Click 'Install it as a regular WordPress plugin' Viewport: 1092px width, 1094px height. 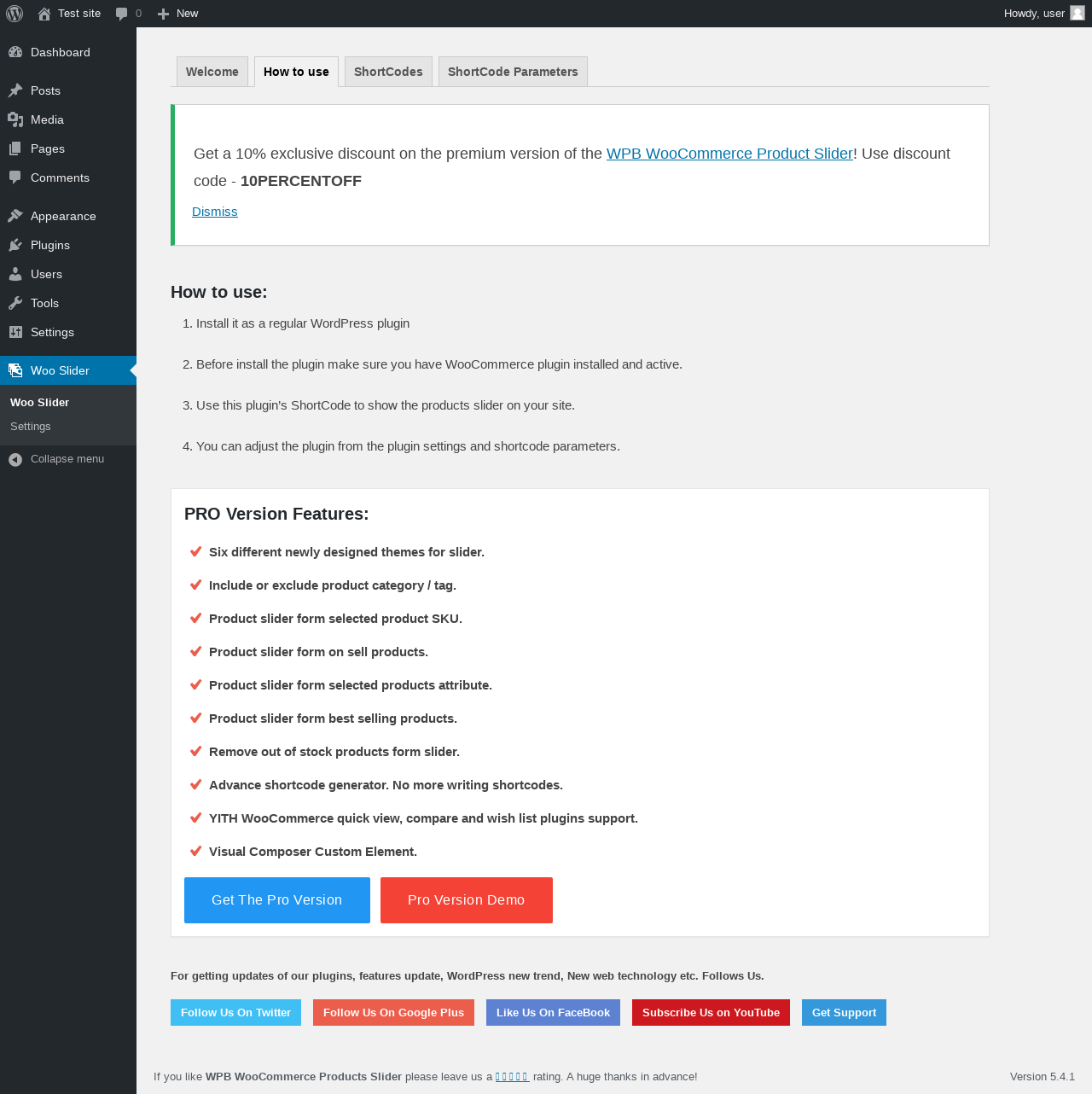tap(303, 323)
